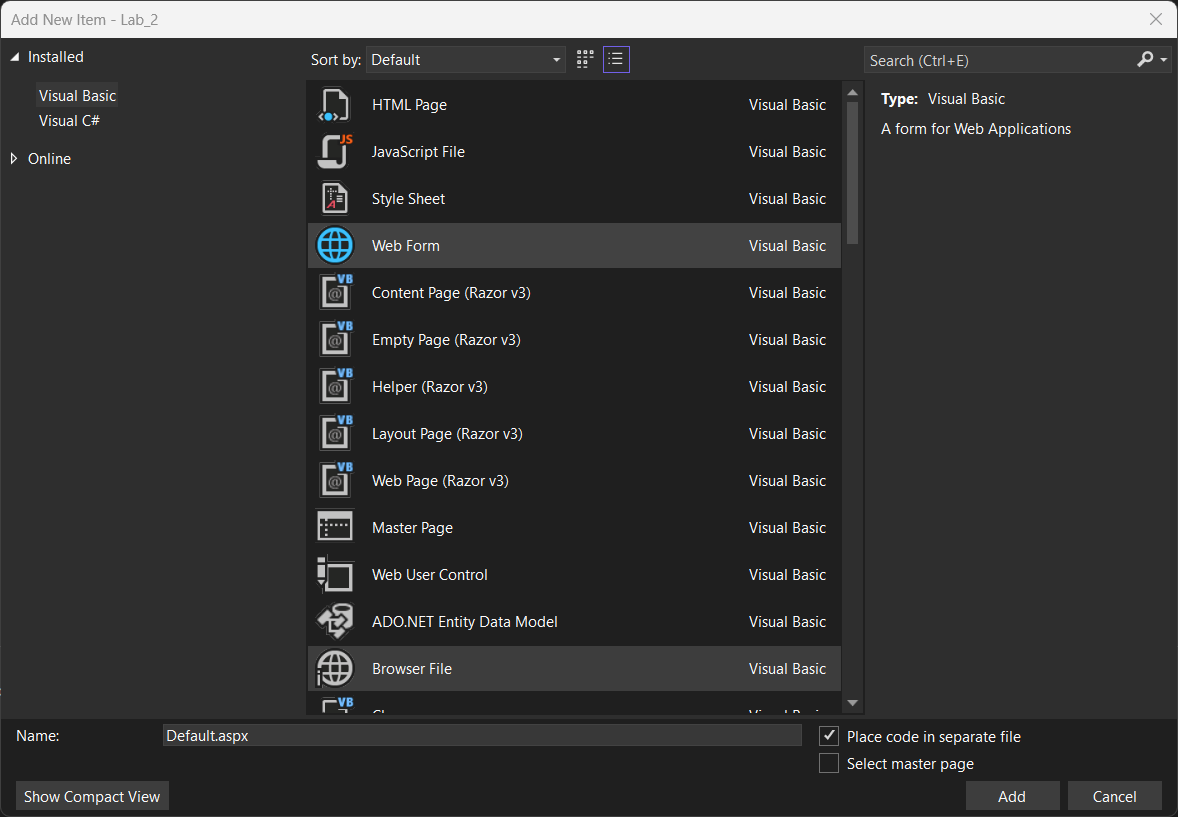Click the Helper (Razor v3) icon
Viewport: 1178px width, 817px height.
click(335, 386)
